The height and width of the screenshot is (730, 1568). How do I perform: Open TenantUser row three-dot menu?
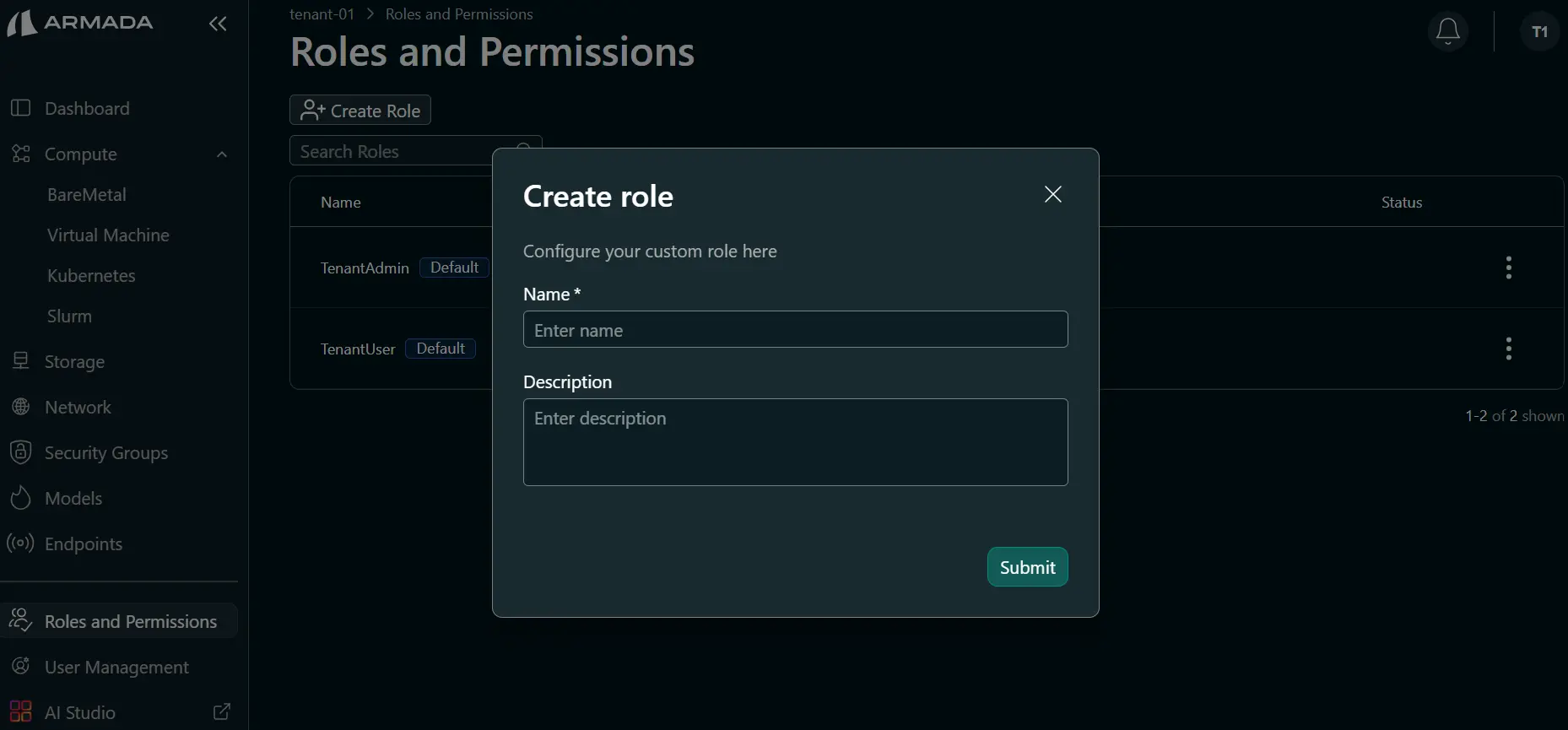point(1508,349)
